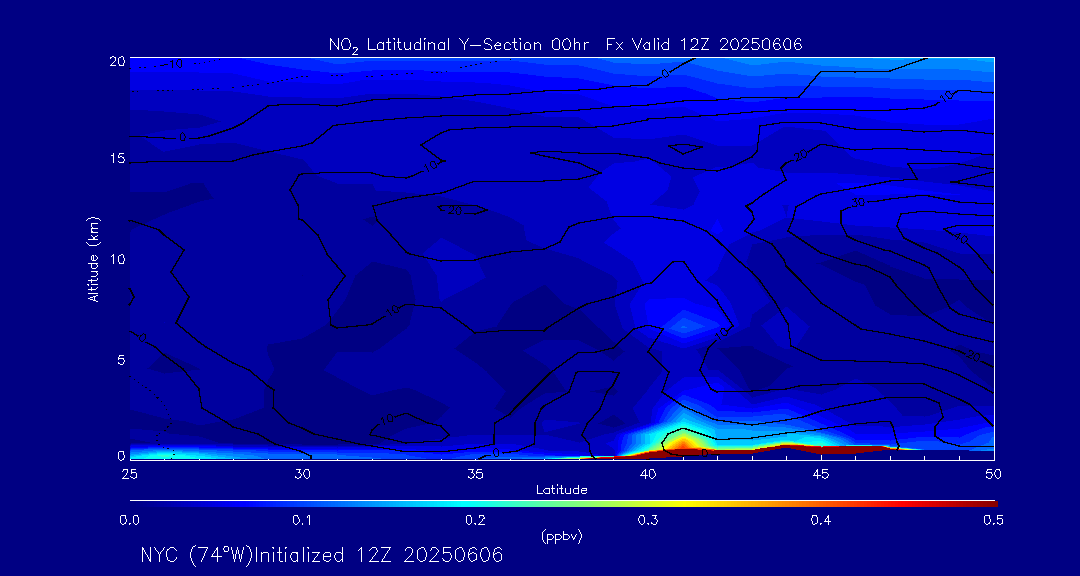Click the latitude axis tick label "35"
The height and width of the screenshot is (576, 1080).
tap(475, 474)
